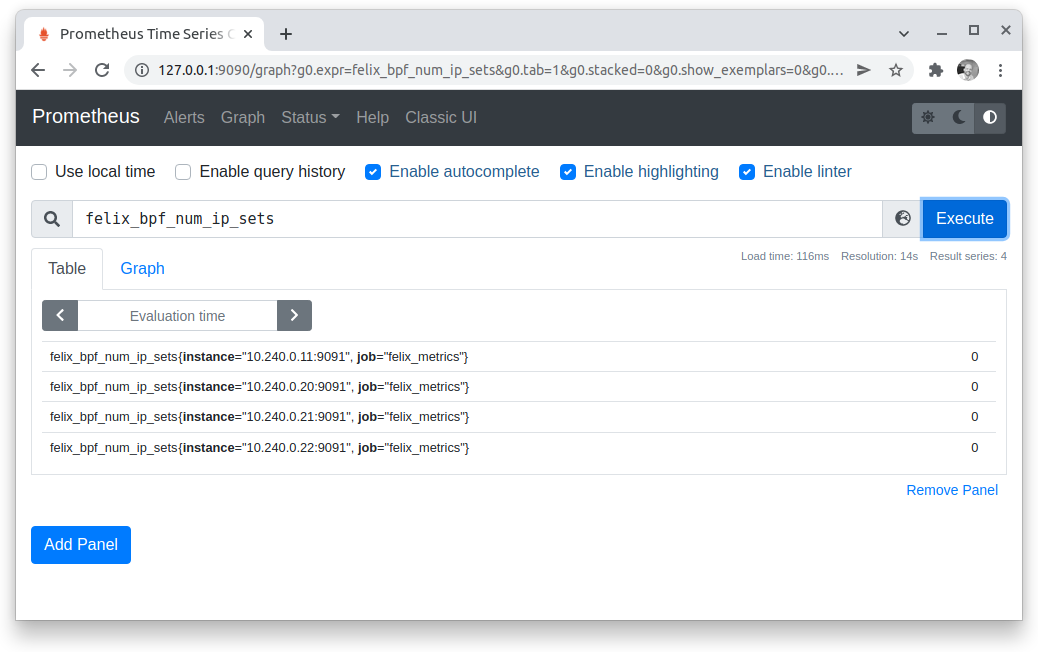Click Remove Panel link
1038x652 pixels.
[x=951, y=490]
